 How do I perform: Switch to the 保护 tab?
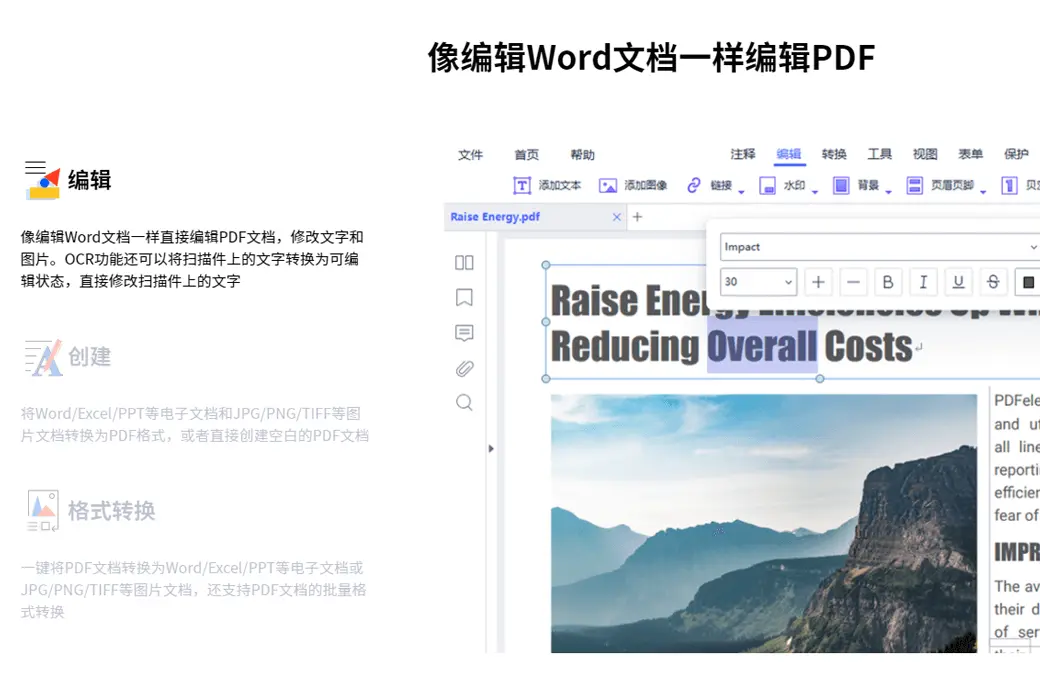coord(1016,154)
